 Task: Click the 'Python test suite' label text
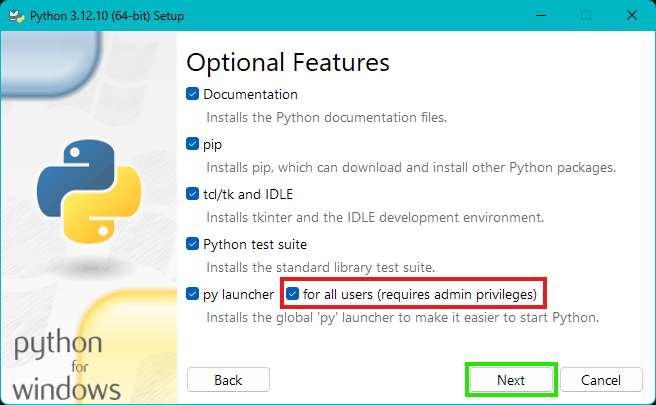coord(255,244)
